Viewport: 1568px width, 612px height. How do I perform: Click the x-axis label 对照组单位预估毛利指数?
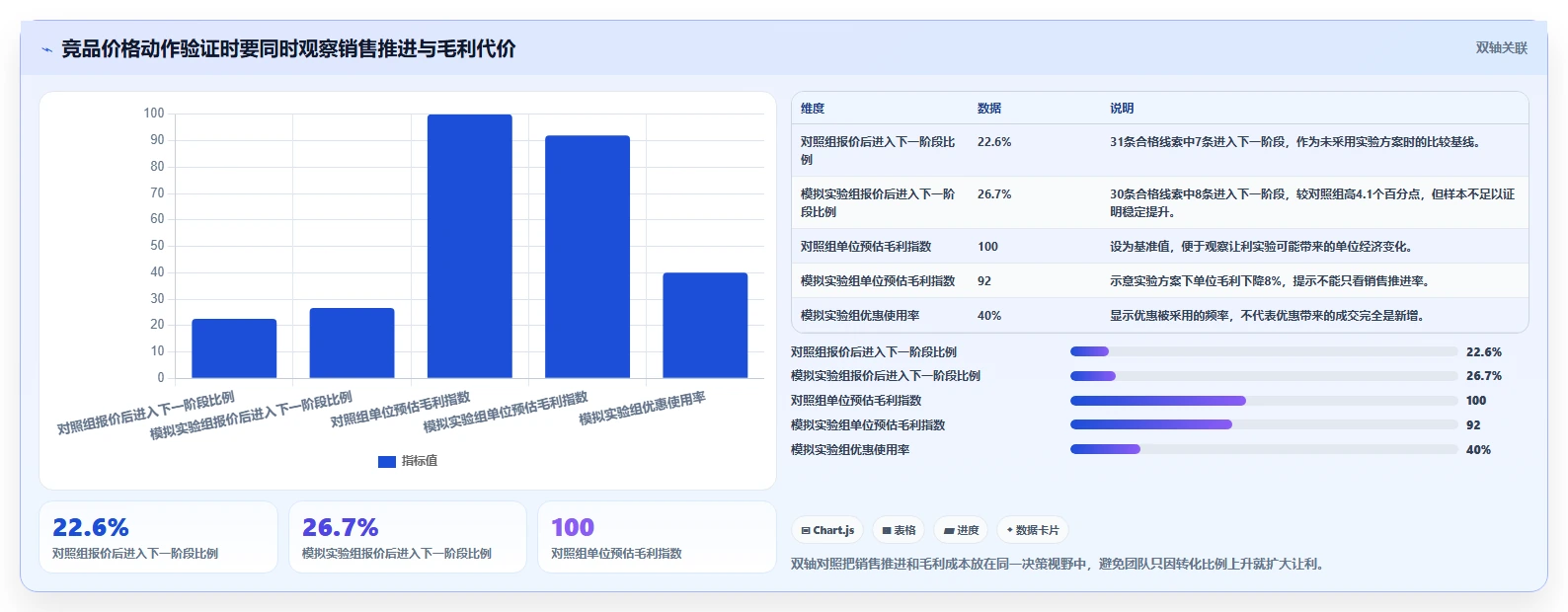[x=400, y=411]
